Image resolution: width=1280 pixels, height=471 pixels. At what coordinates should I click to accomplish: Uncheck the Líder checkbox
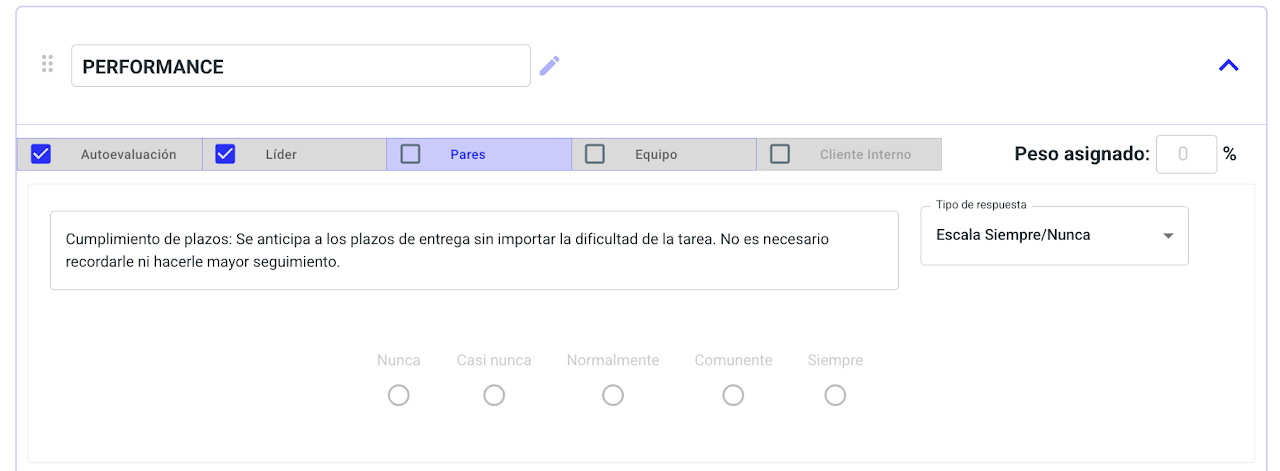coord(225,154)
